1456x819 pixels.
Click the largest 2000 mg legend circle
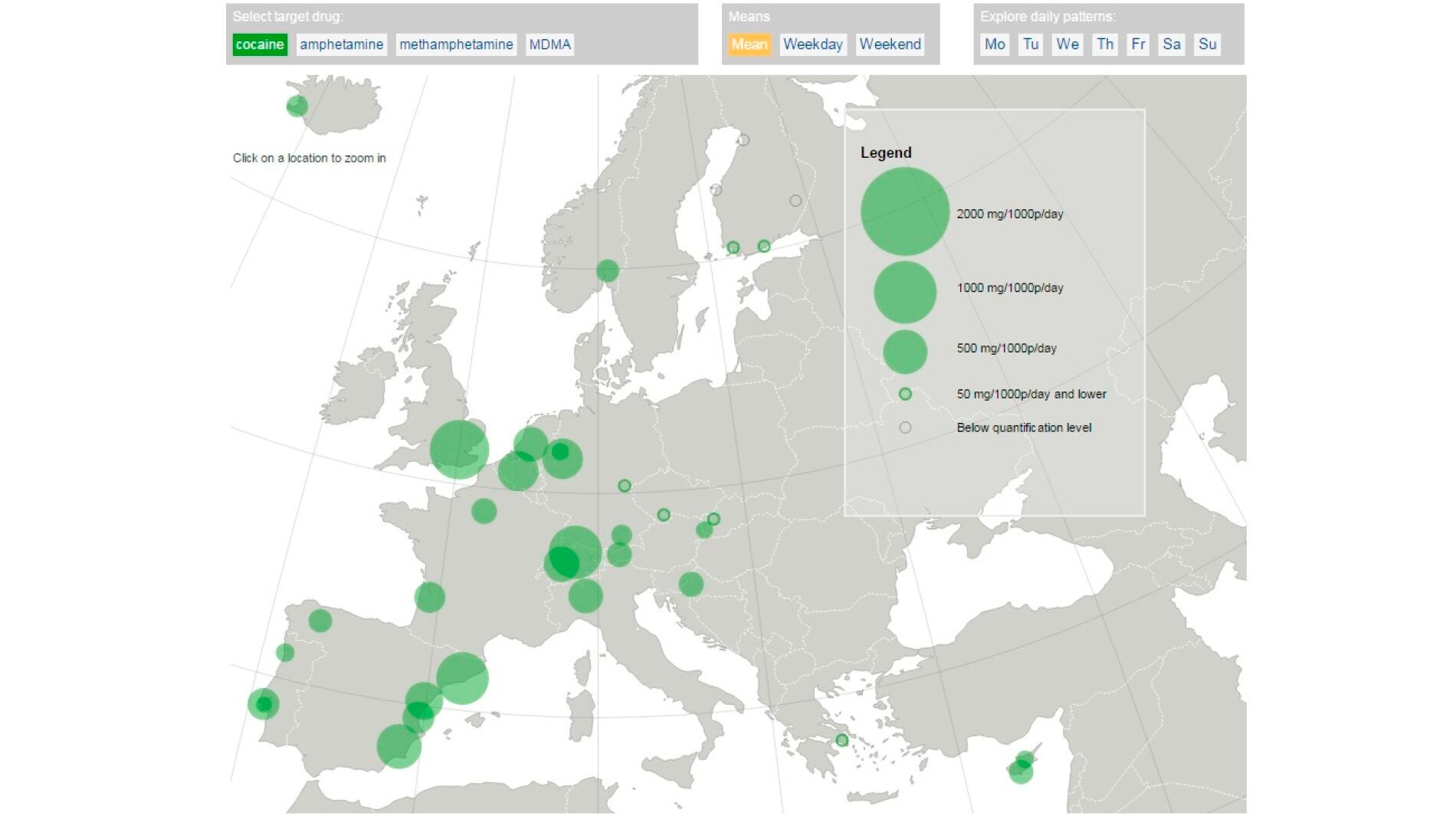pos(904,211)
